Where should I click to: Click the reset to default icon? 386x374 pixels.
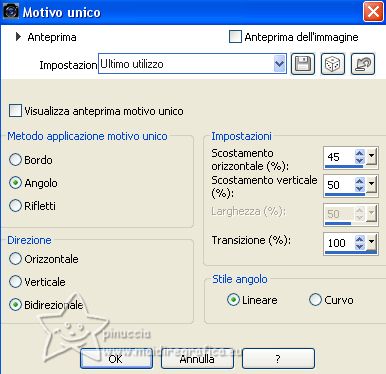(x=363, y=64)
